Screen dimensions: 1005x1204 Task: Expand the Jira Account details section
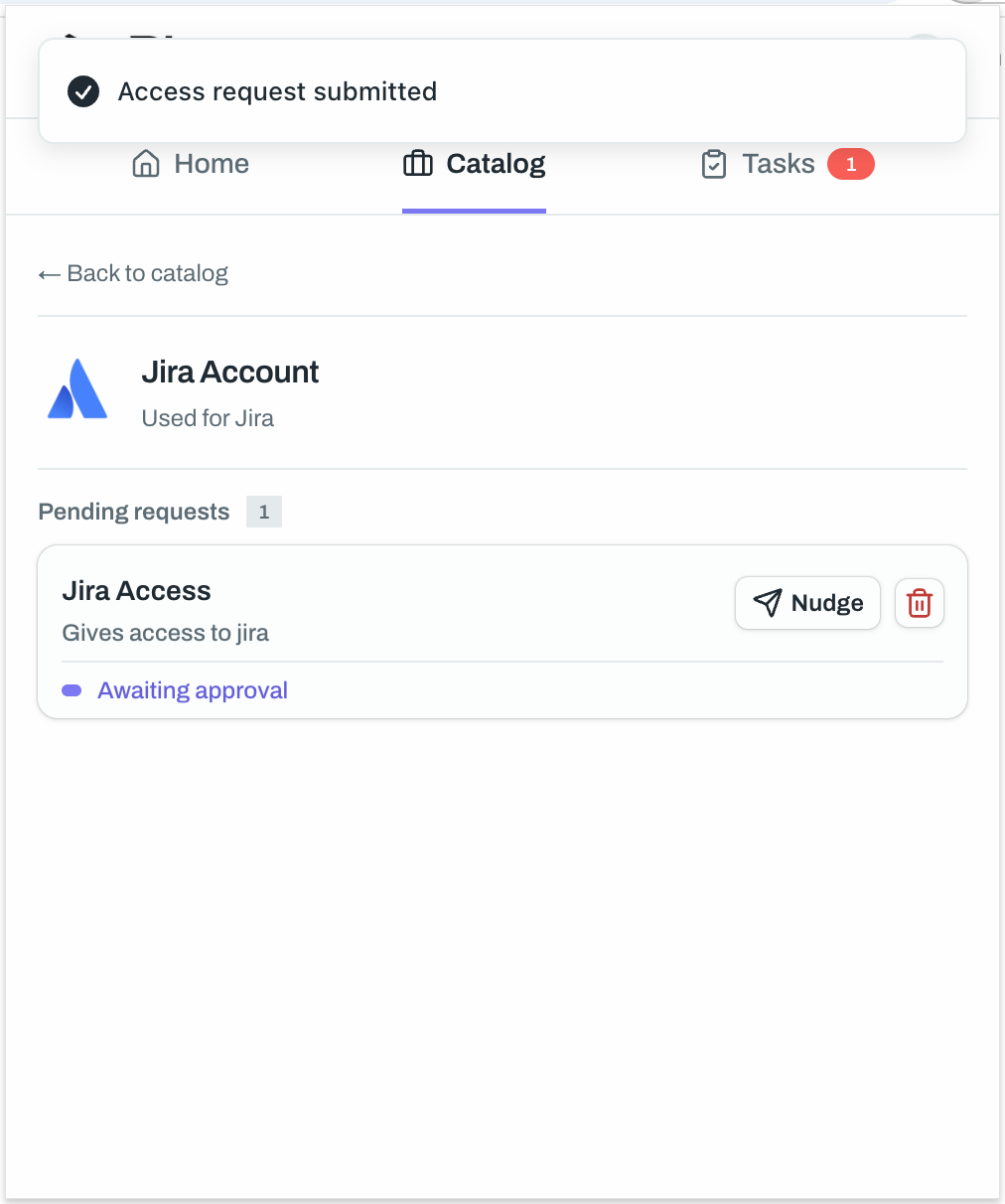[229, 372]
